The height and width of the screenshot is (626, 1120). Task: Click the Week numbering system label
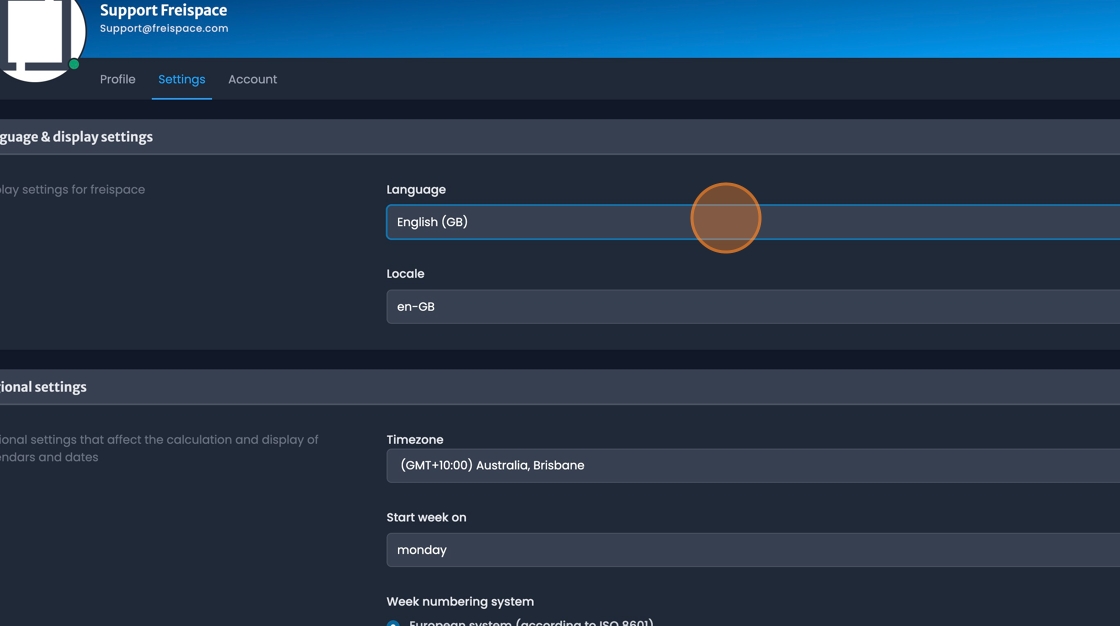pos(460,601)
